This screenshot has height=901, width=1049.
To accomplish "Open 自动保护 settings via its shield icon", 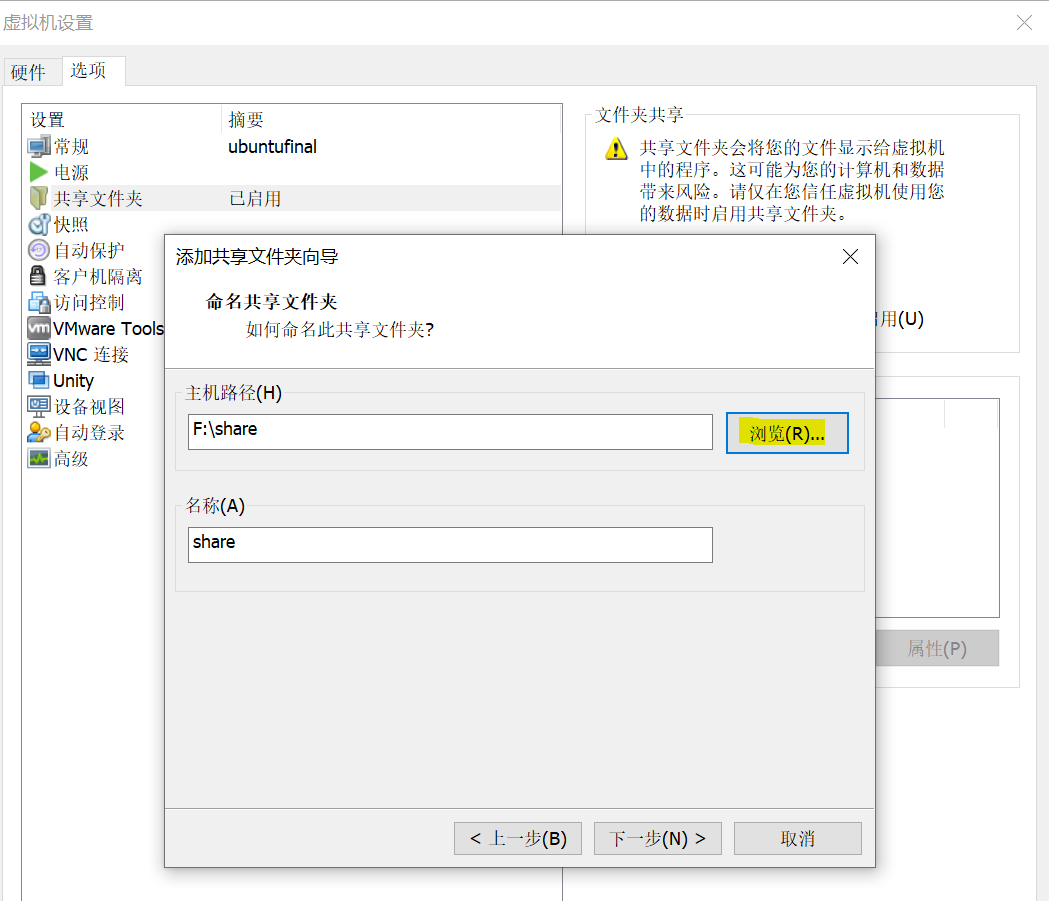I will 40,250.
